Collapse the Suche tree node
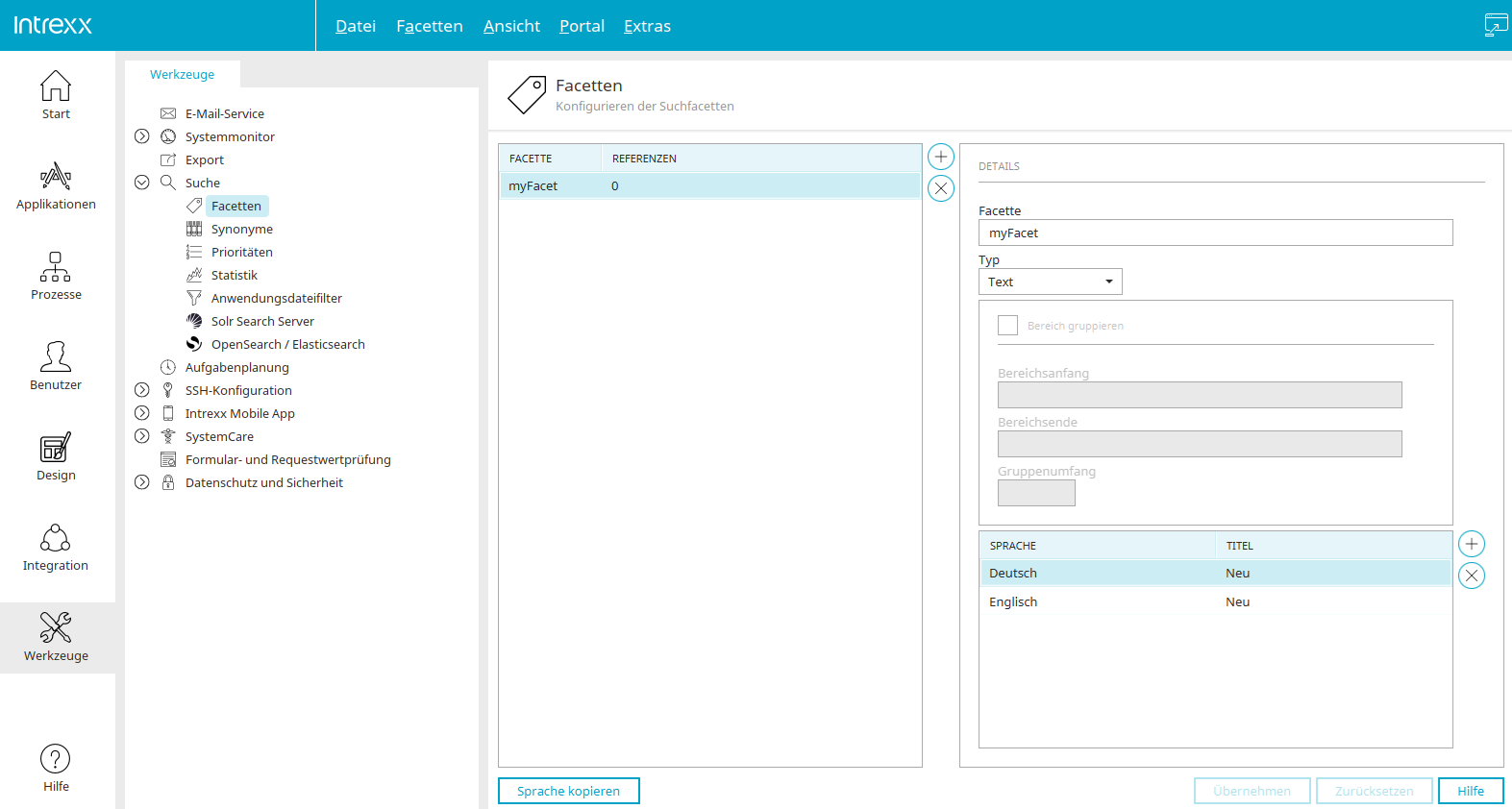1512x809 pixels. (x=142, y=183)
